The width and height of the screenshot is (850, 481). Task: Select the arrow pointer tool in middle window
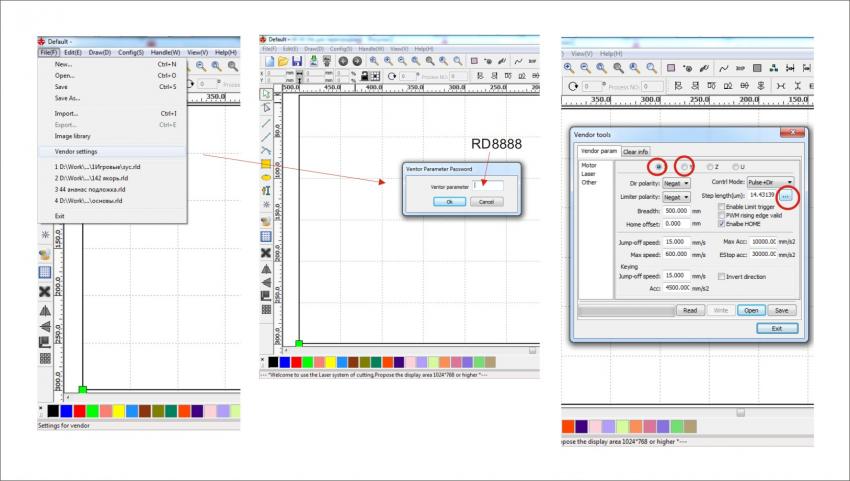click(x=266, y=94)
